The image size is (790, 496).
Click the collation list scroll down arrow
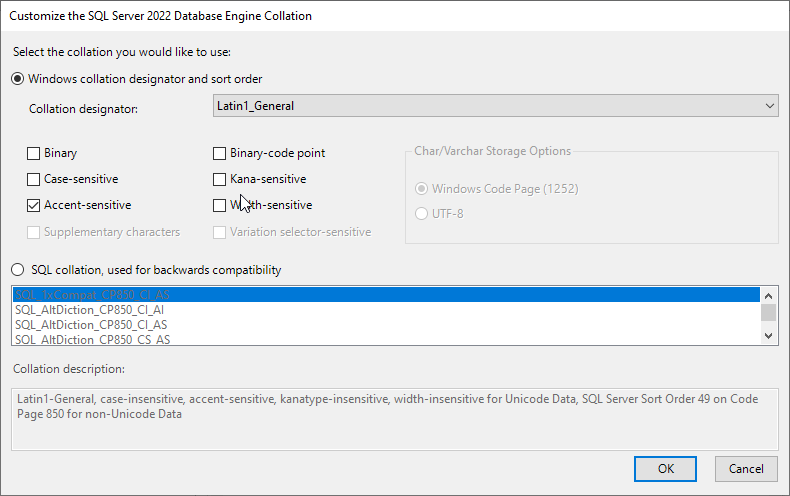coord(768,337)
